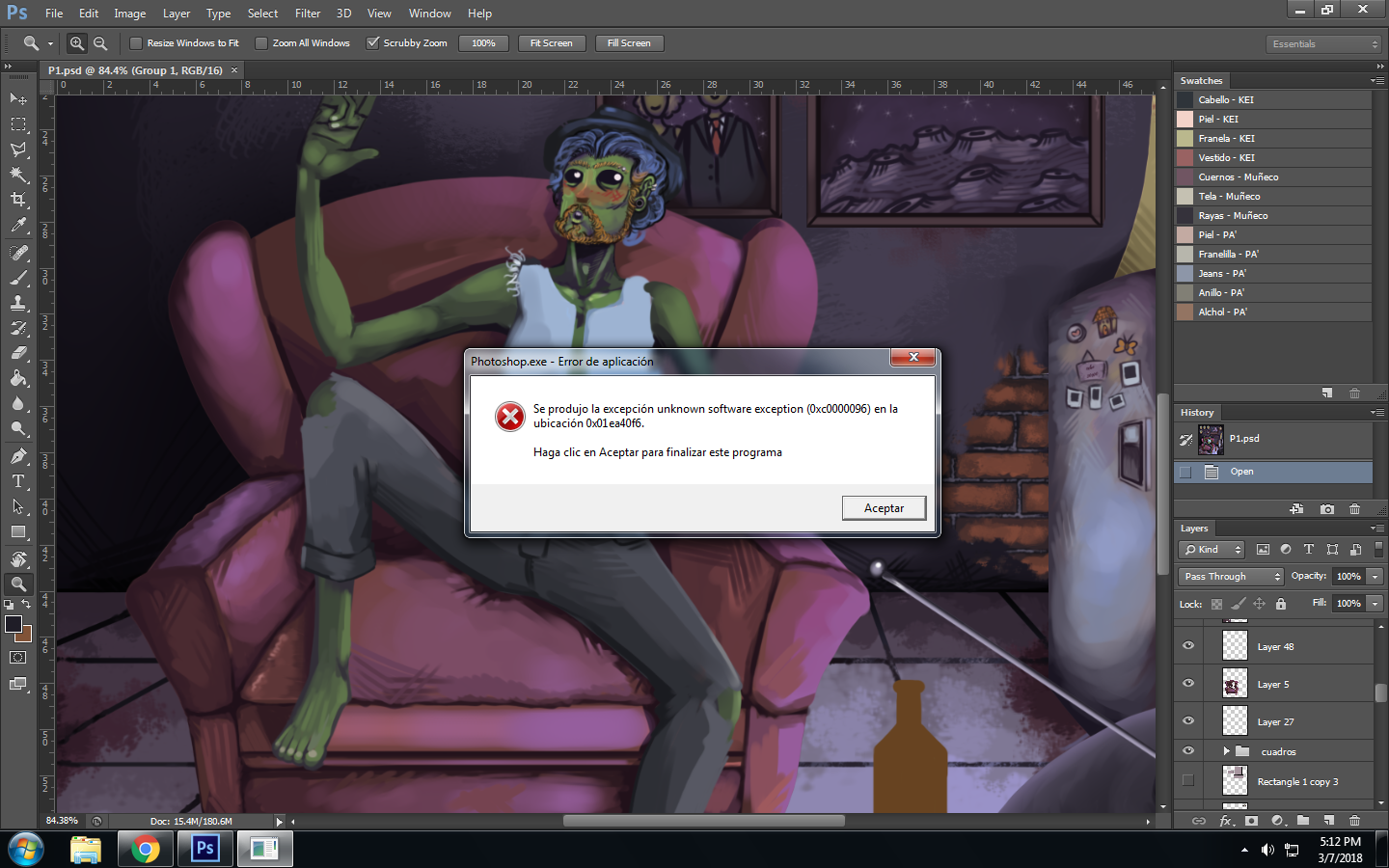Select the Type tool
The width and height of the screenshot is (1389, 868).
18,481
